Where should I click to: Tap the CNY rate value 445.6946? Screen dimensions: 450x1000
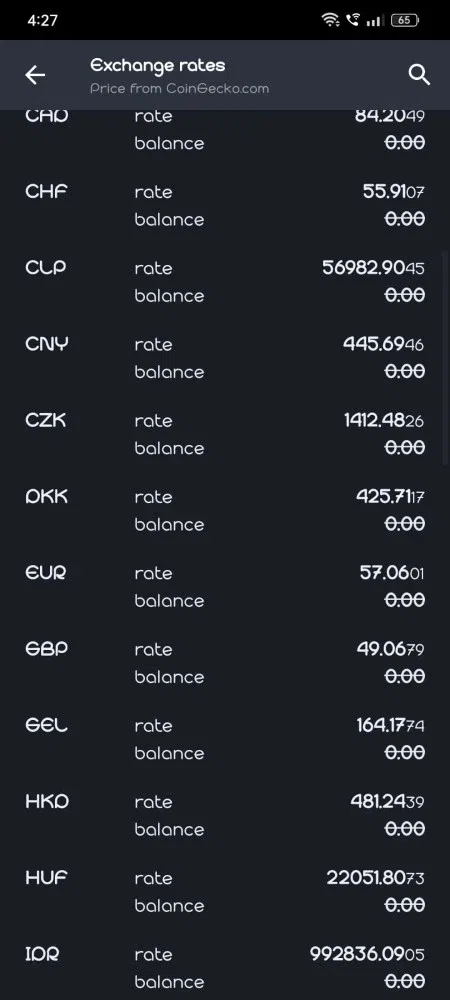point(384,344)
